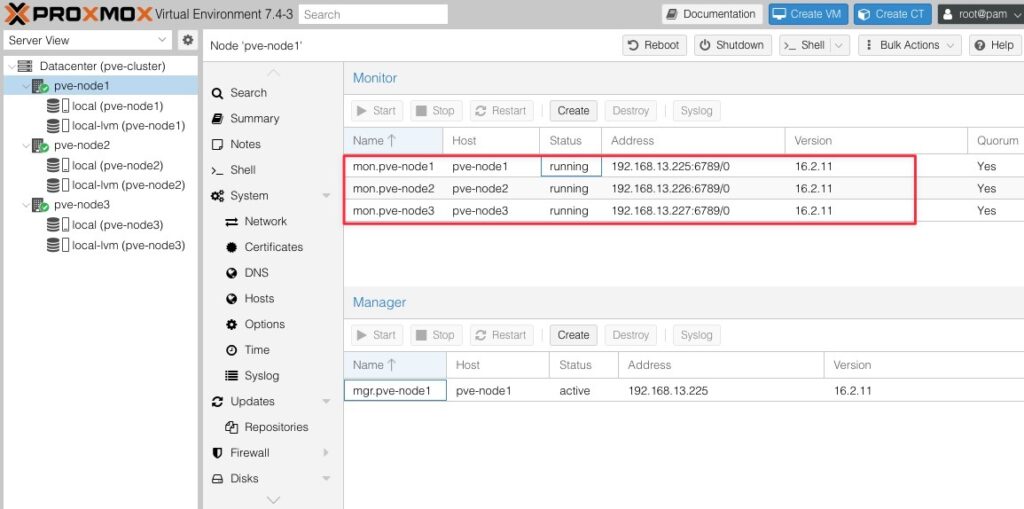This screenshot has height=509, width=1024.
Task: Click Create in the Manager toolbar
Action: [x=573, y=335]
